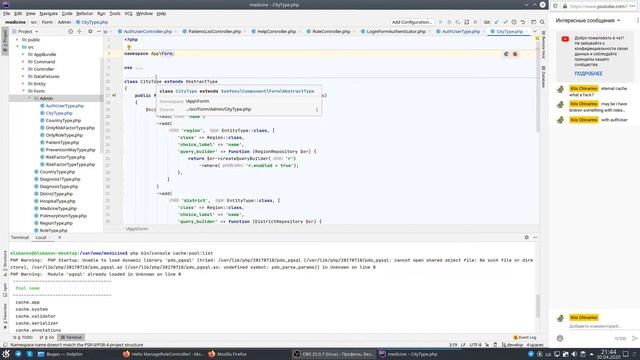Click expand-all icon in Project panel header
640x360 pixels.
coord(80,31)
